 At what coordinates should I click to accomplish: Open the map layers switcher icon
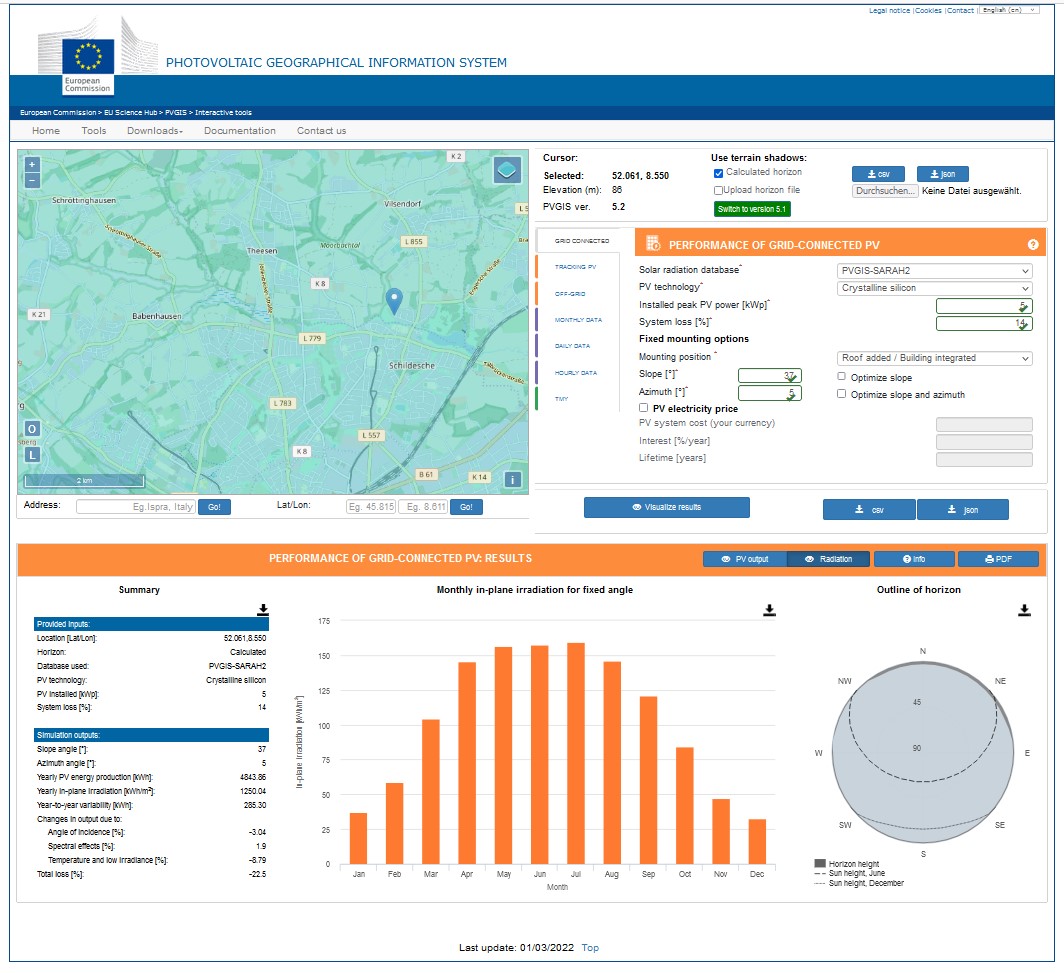point(507,170)
